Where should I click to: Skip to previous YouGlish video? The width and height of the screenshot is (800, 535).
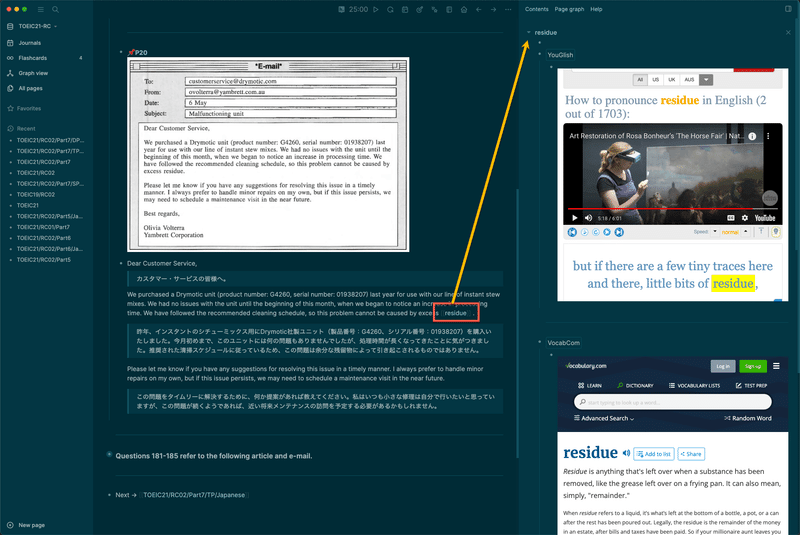tap(572, 232)
